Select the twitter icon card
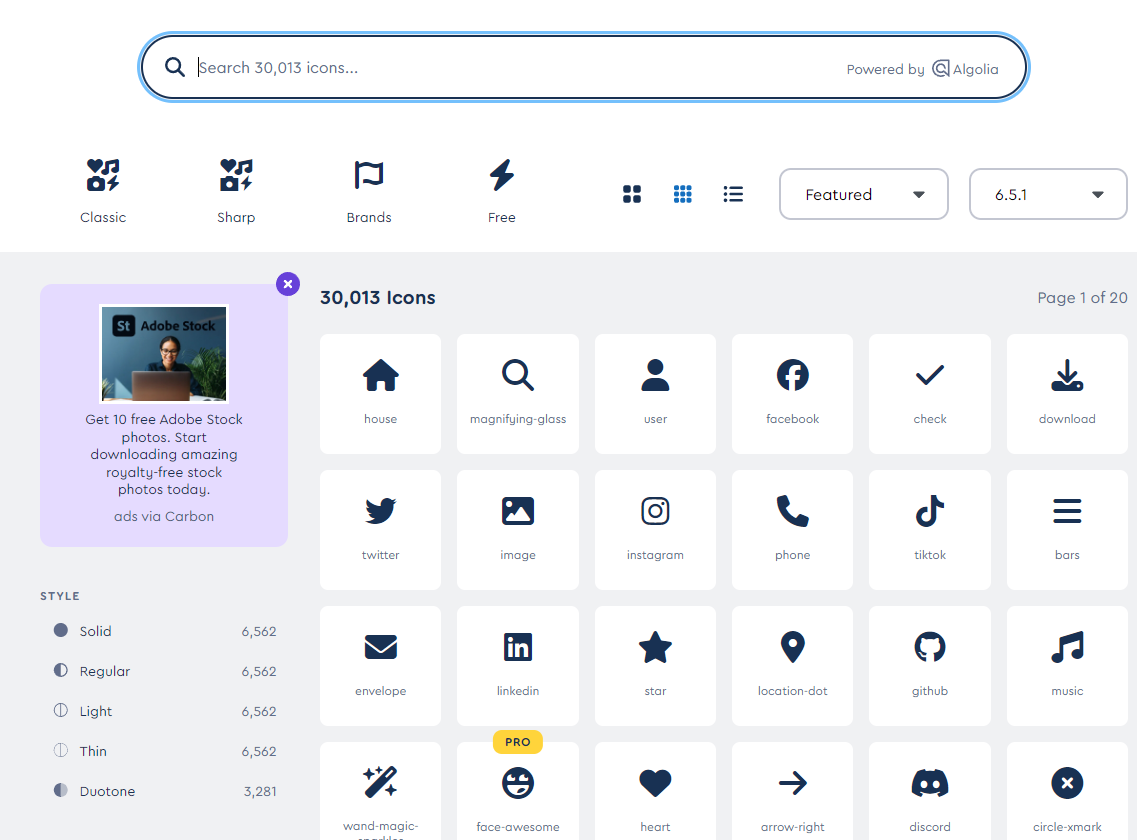This screenshot has width=1137, height=840. 380,530
